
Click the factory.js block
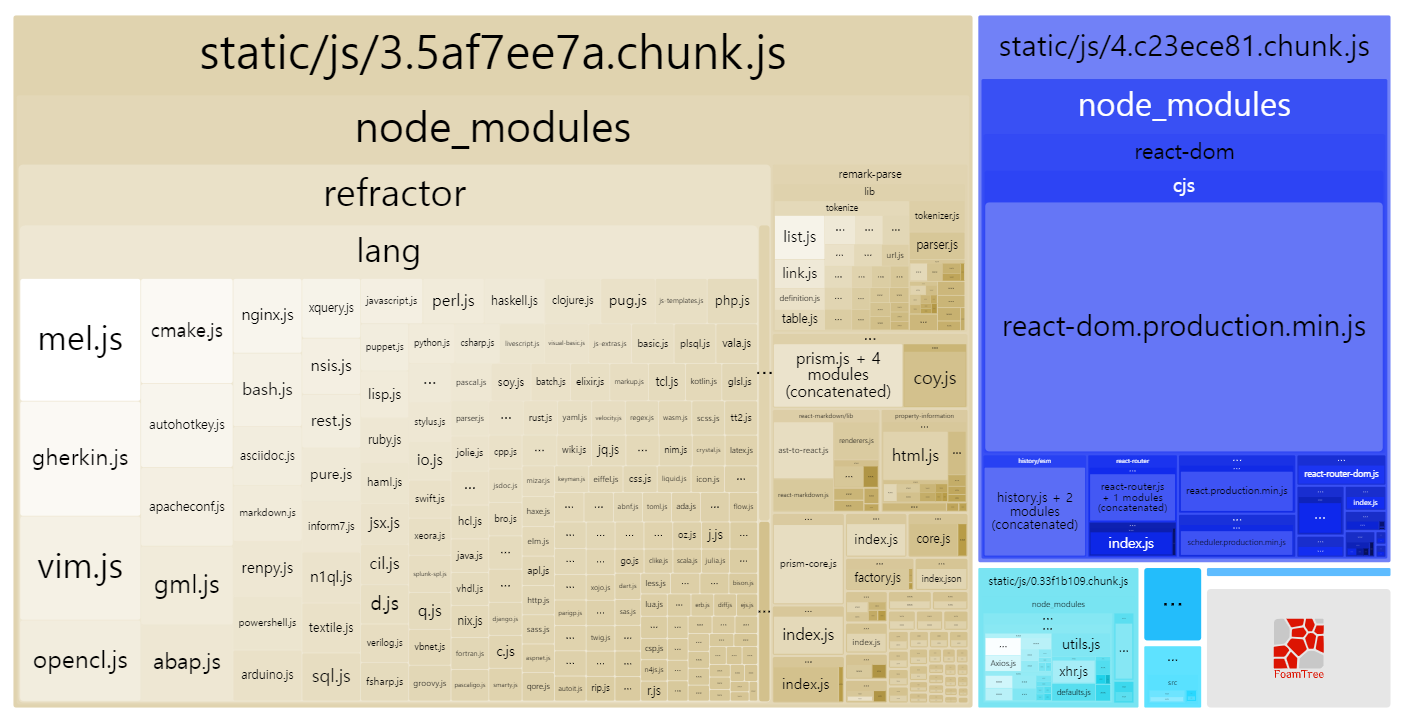tap(879, 578)
